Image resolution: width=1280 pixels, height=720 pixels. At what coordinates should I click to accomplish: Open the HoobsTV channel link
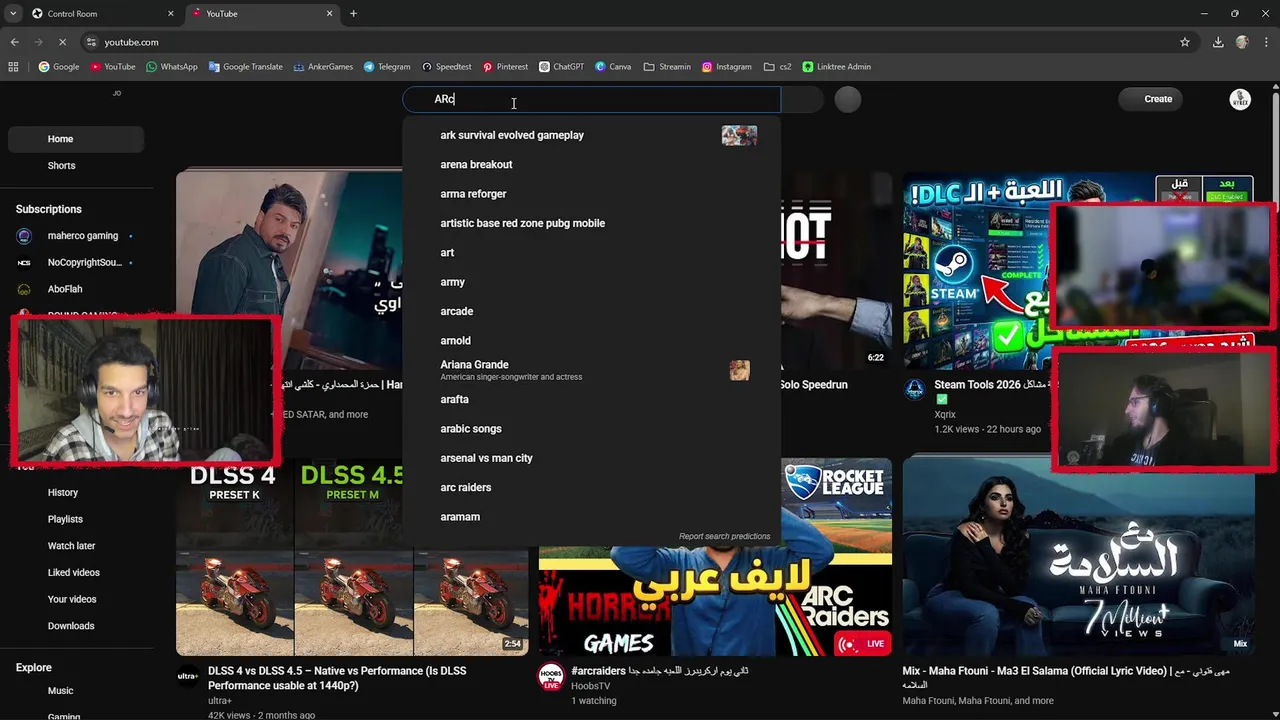(590, 686)
